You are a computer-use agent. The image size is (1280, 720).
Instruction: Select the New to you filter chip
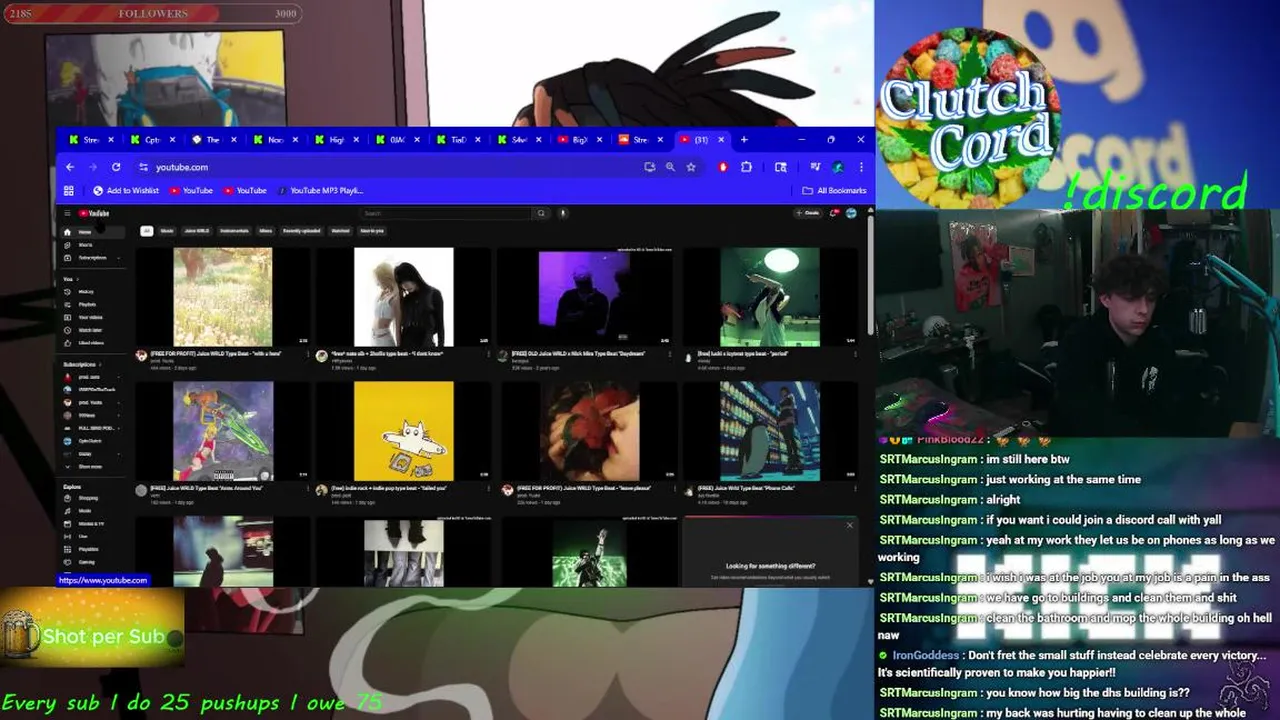372,231
